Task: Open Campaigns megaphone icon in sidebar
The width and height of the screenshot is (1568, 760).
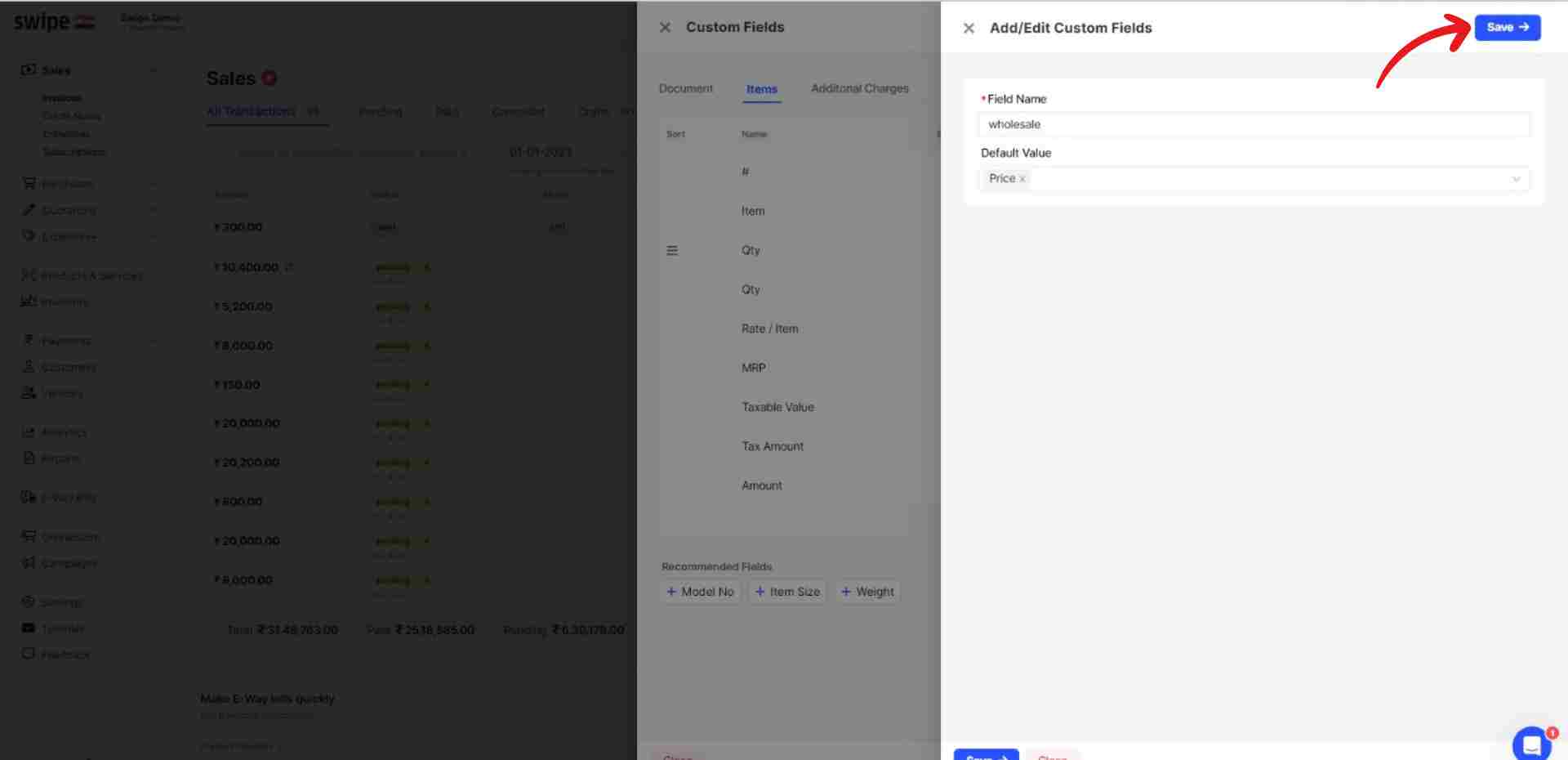Action: tap(29, 562)
